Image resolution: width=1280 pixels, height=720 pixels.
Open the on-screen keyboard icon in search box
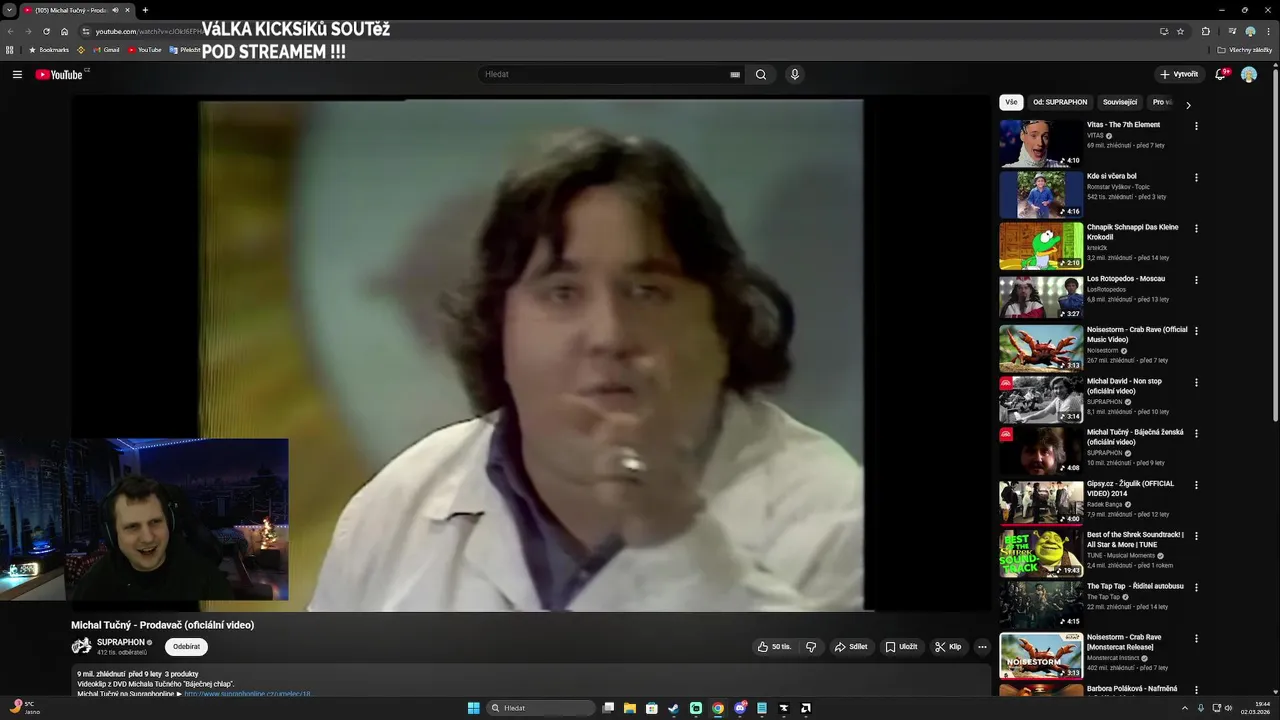pos(735,74)
